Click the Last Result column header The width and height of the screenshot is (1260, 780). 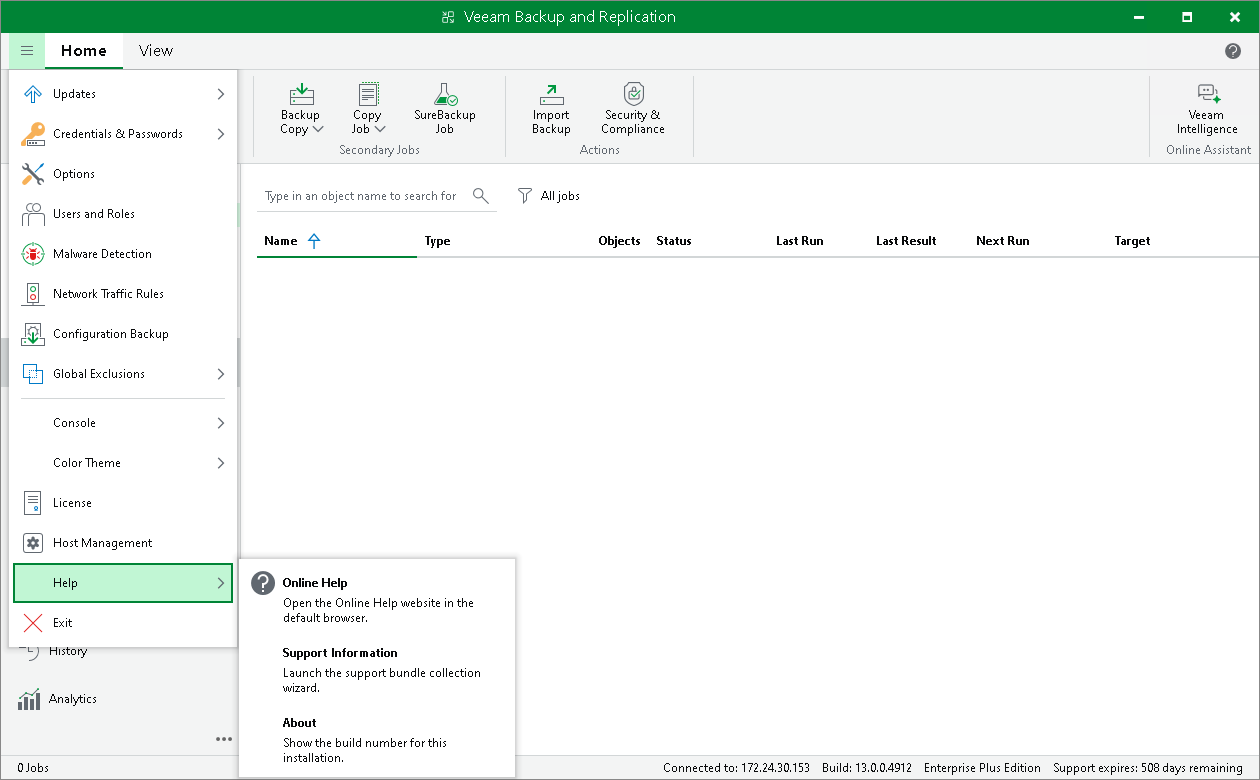coord(906,241)
